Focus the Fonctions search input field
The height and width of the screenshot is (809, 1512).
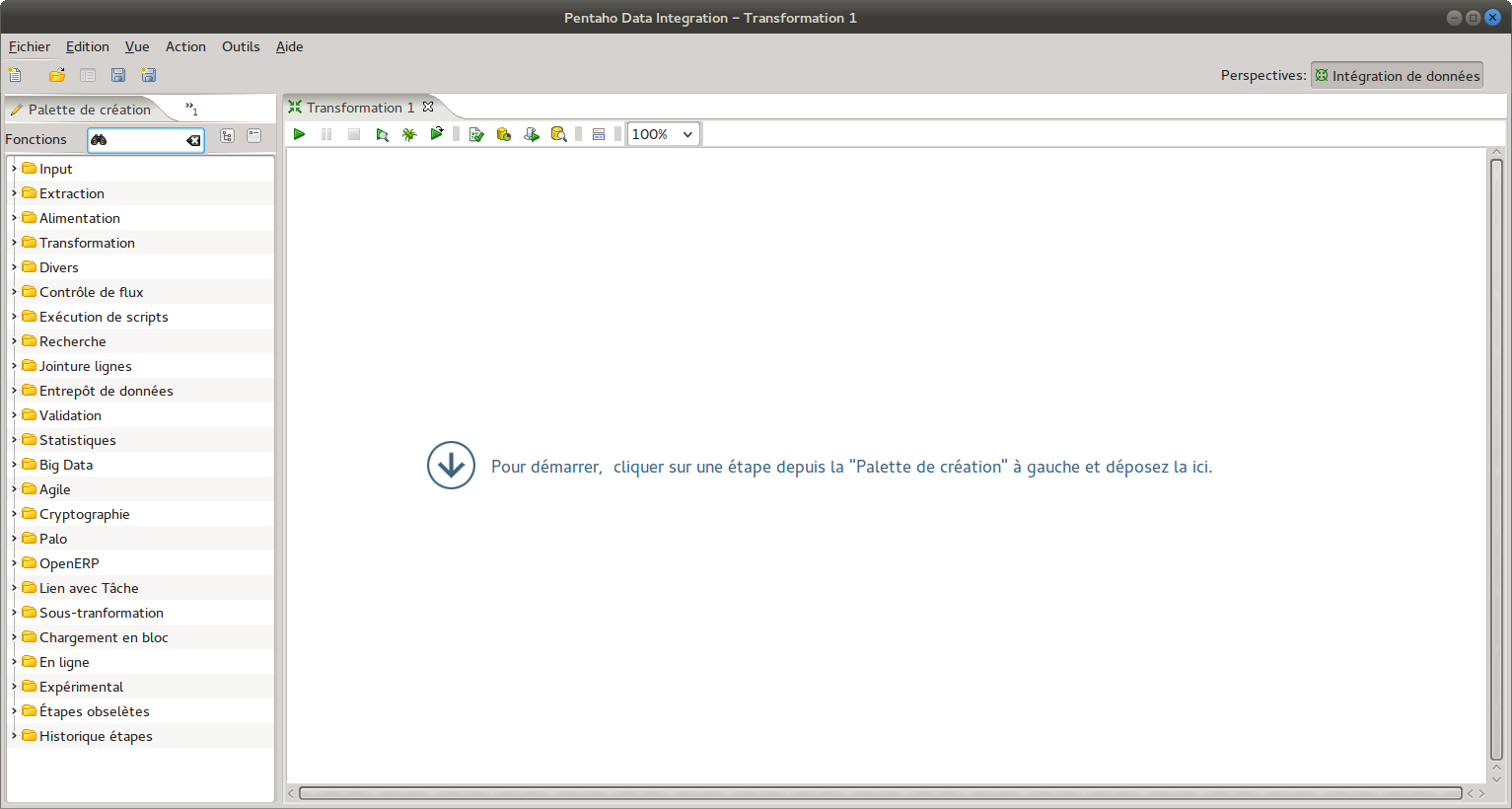tap(146, 140)
